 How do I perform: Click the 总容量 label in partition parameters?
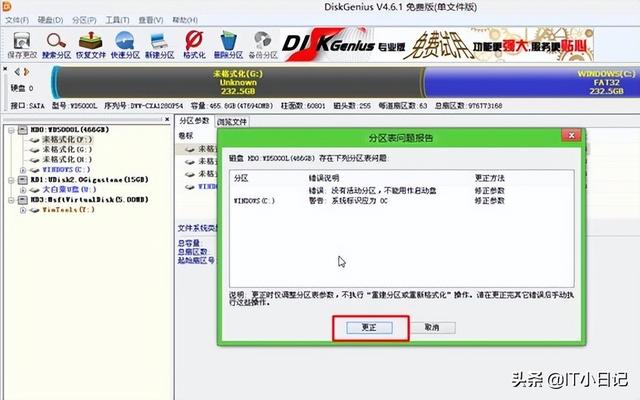tap(189, 243)
